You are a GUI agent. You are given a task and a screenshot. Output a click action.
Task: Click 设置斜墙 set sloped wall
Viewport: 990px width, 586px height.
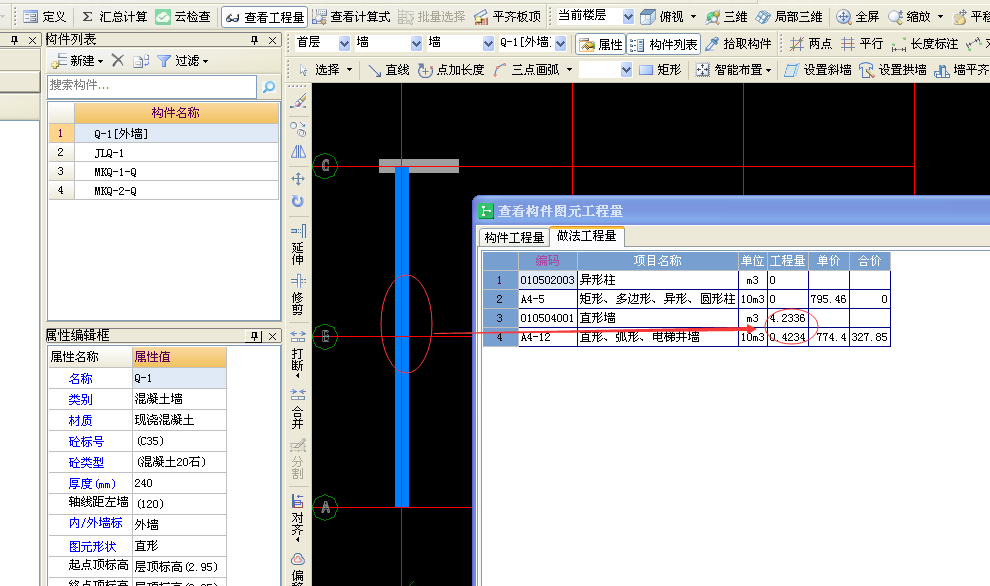(x=818, y=69)
